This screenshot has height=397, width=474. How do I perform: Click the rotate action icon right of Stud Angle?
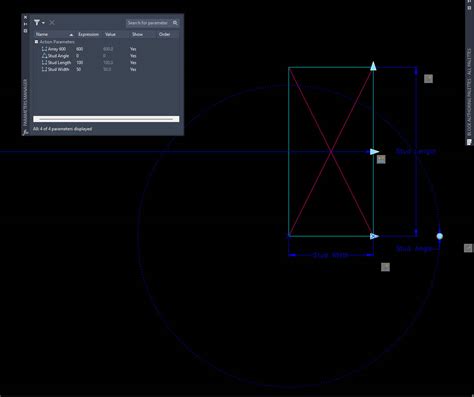468,248
